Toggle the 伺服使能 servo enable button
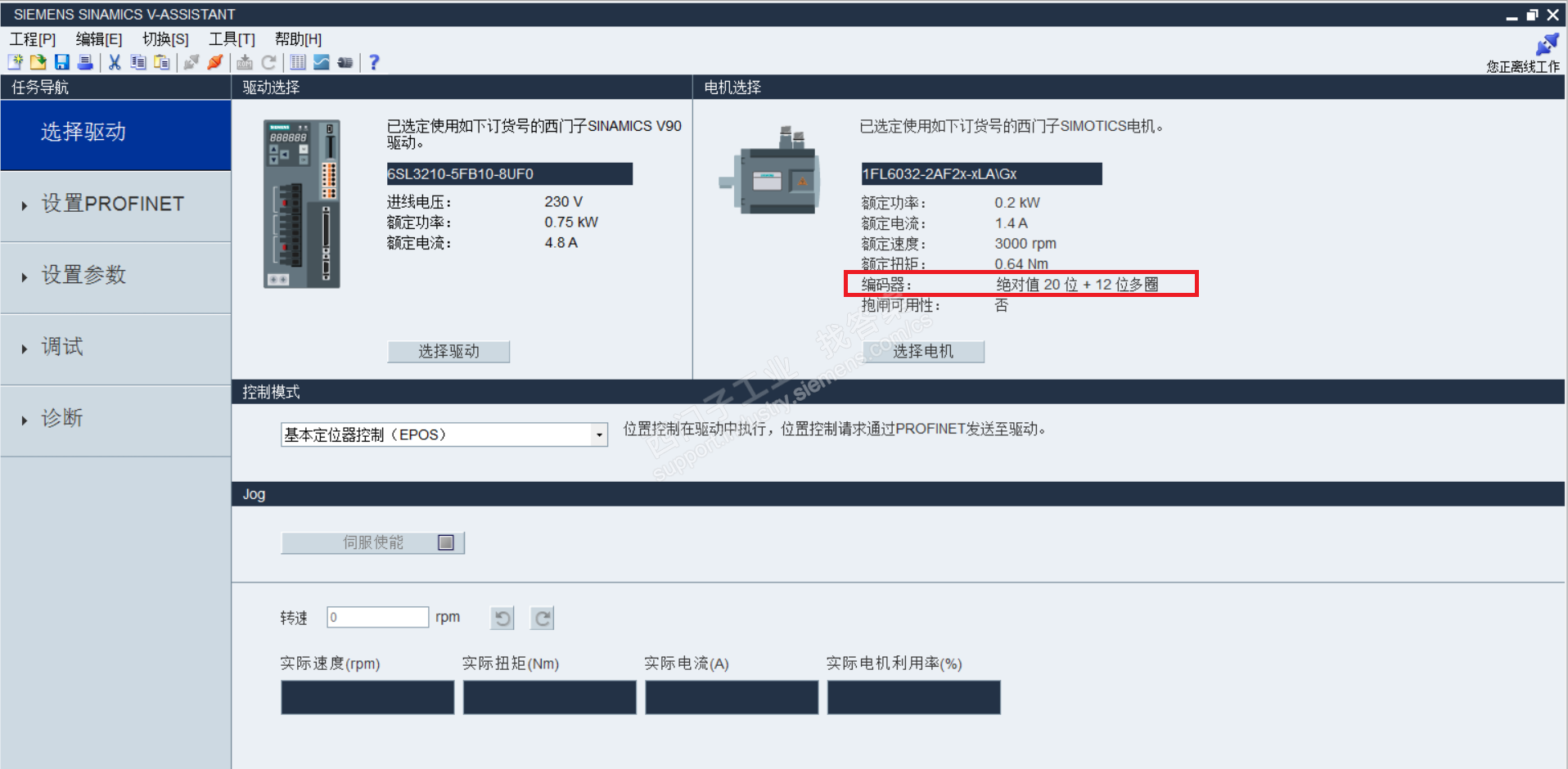This screenshot has width=1568, height=769. pyautogui.click(x=373, y=542)
